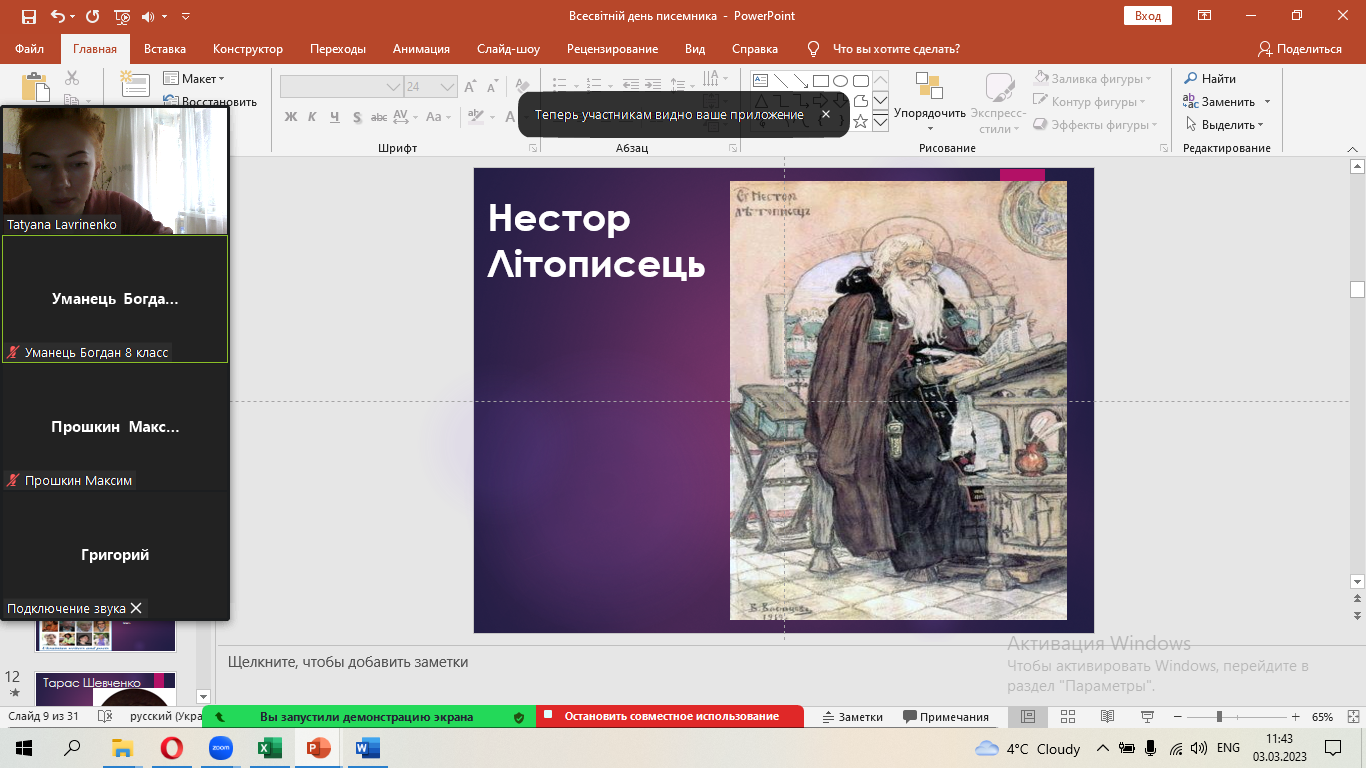1366x768 pixels.
Task: Underline text using the Ч button
Action: (334, 117)
